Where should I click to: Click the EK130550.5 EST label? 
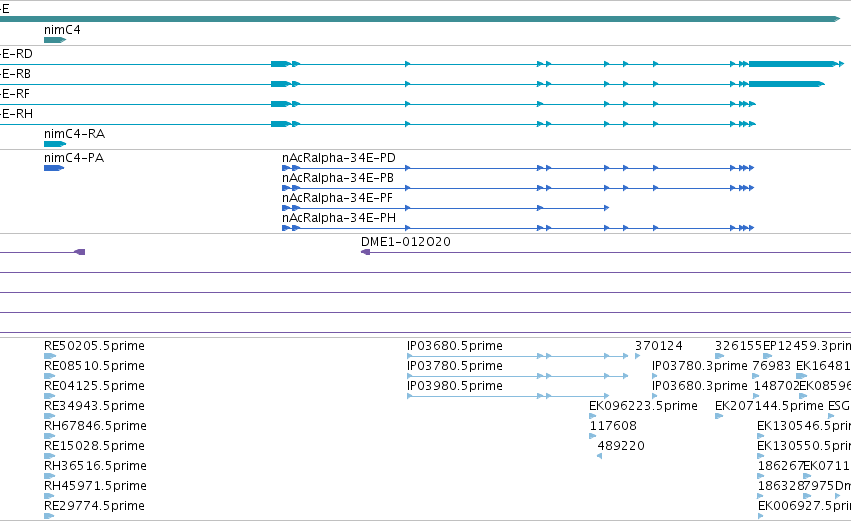[804, 446]
